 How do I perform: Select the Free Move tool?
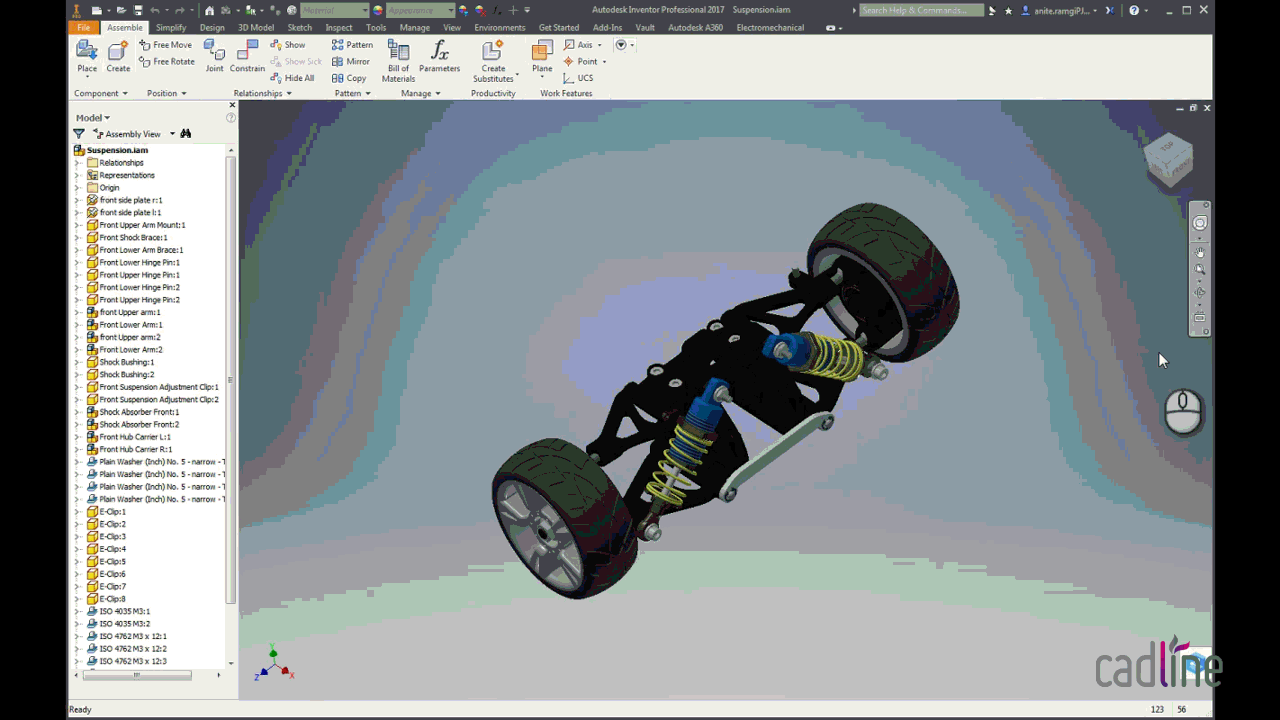165,45
